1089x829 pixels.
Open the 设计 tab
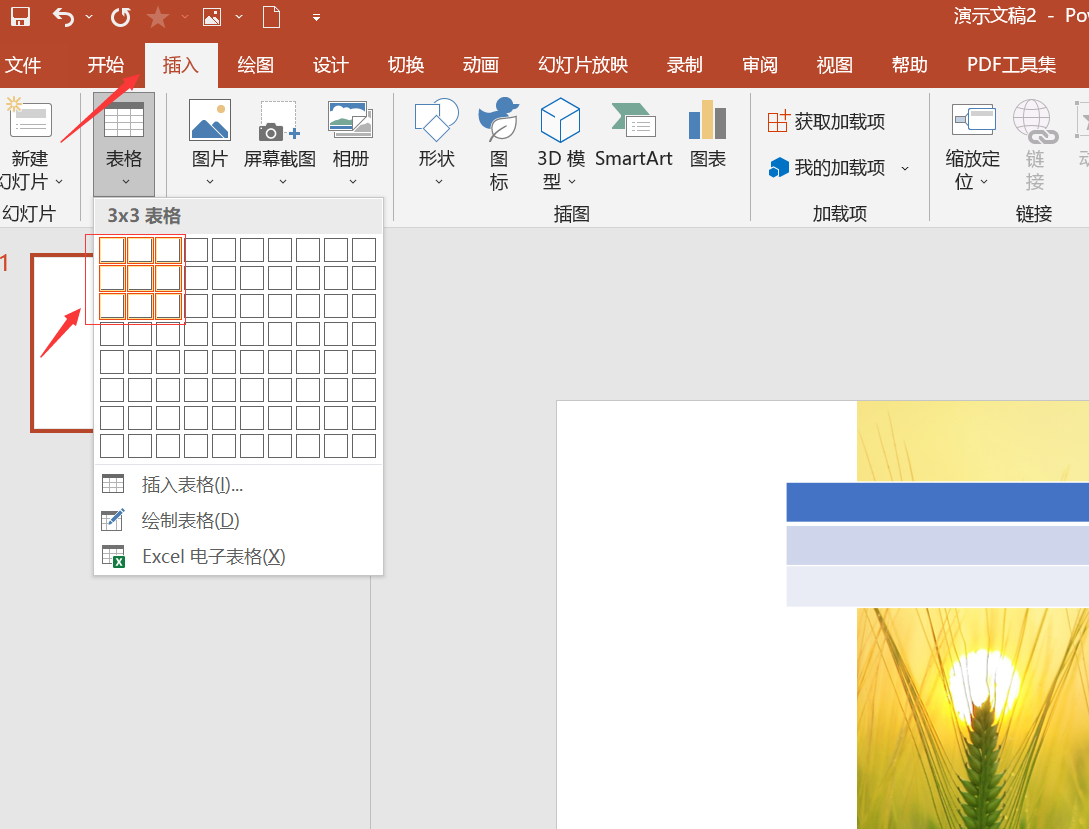(331, 65)
